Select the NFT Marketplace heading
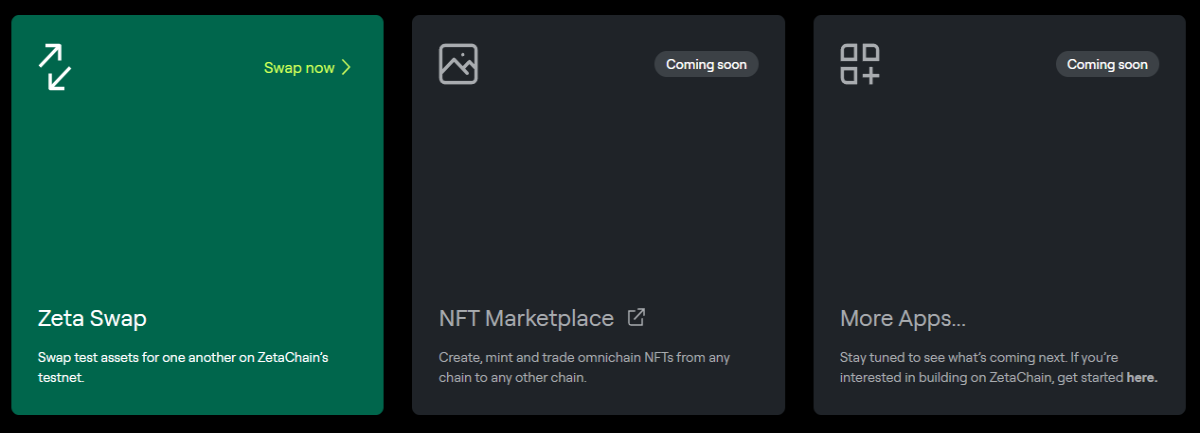Viewport: 1200px width, 433px height. click(526, 319)
